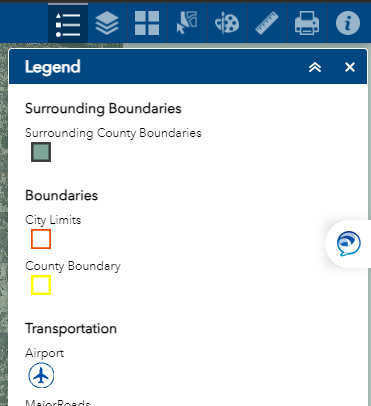Select the Surrounding Boundaries heading
The width and height of the screenshot is (371, 406).
click(103, 109)
